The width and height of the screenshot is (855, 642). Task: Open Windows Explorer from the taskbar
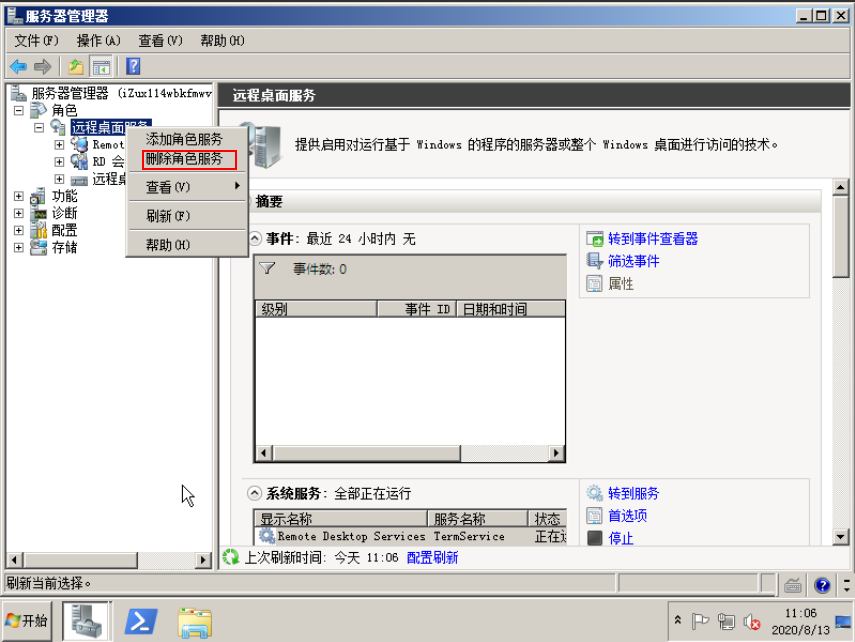click(194, 622)
